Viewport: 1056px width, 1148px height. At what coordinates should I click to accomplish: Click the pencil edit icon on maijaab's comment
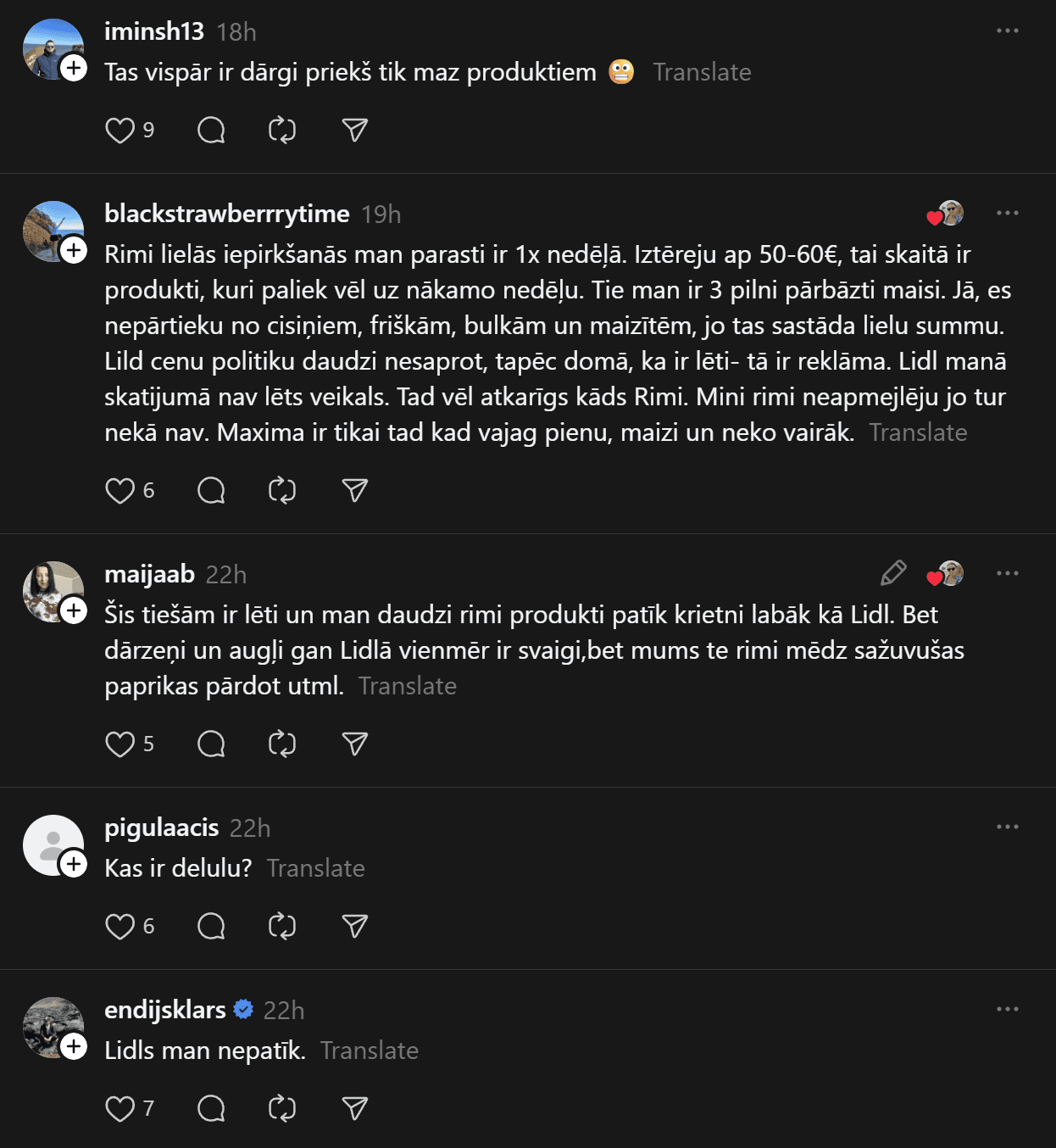(893, 574)
